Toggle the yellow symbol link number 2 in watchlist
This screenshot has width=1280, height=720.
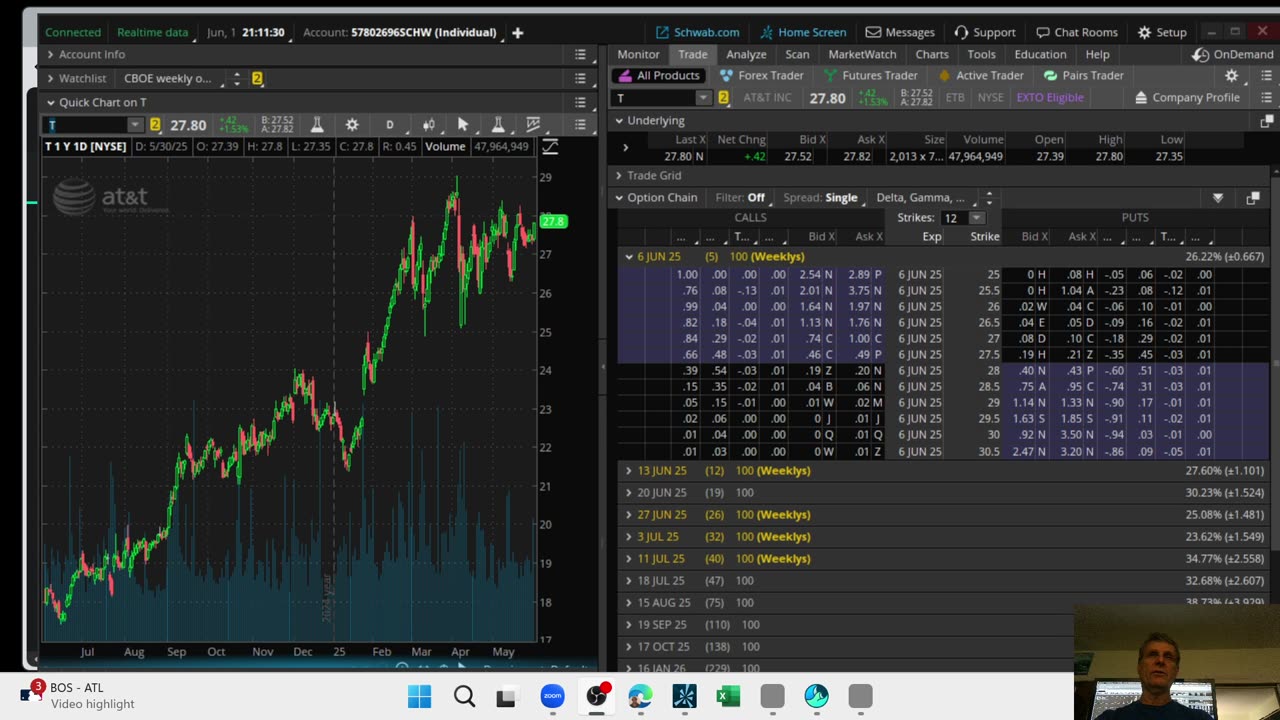(257, 78)
